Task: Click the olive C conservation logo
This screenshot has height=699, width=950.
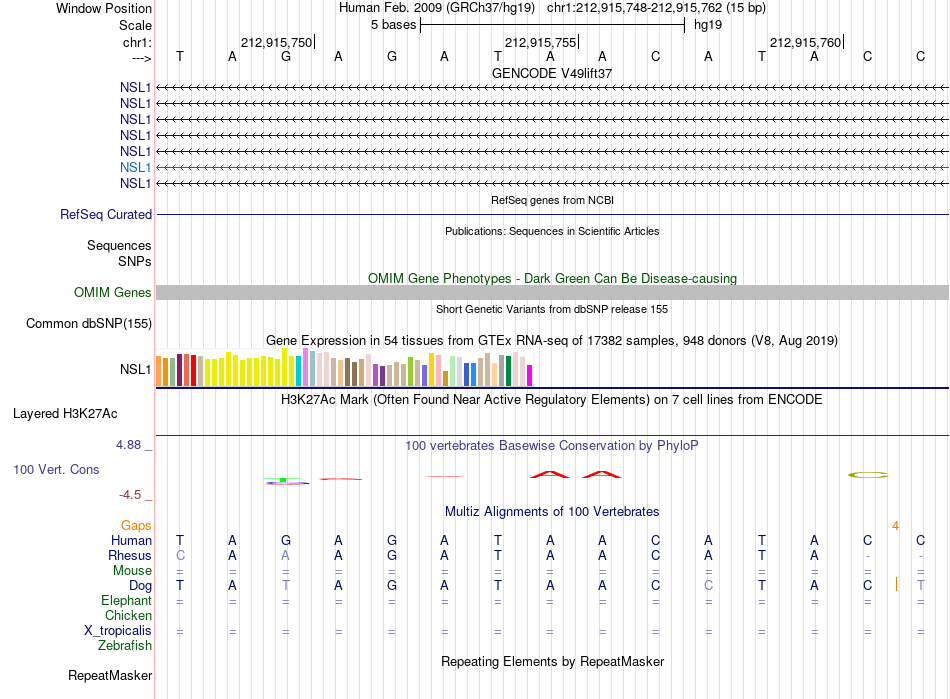Action: 868,475
